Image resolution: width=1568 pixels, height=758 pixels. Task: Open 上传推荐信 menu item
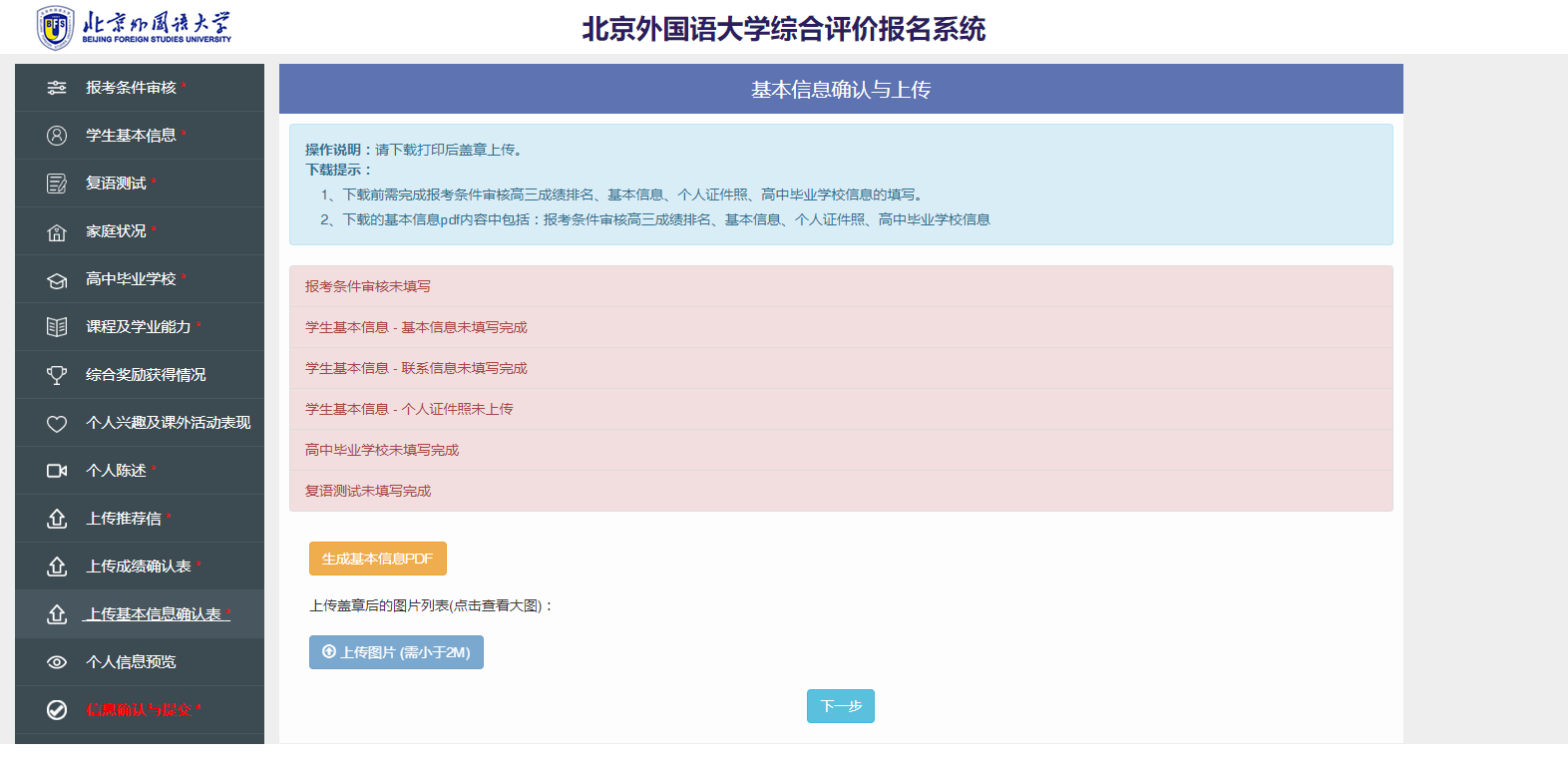(x=140, y=519)
